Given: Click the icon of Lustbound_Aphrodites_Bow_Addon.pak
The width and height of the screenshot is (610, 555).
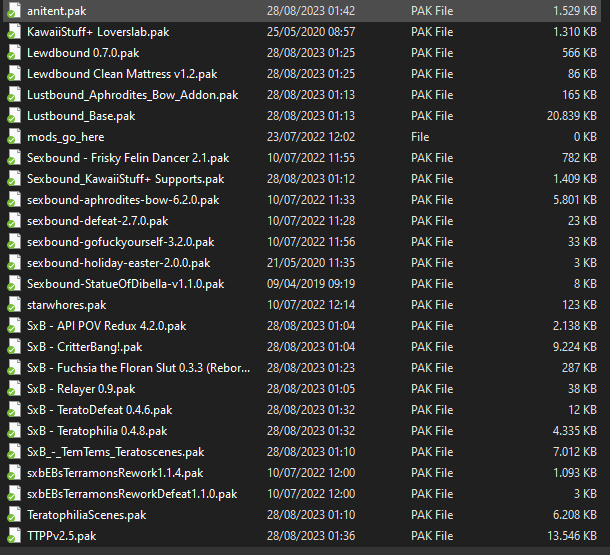Looking at the screenshot, I should point(14,95).
